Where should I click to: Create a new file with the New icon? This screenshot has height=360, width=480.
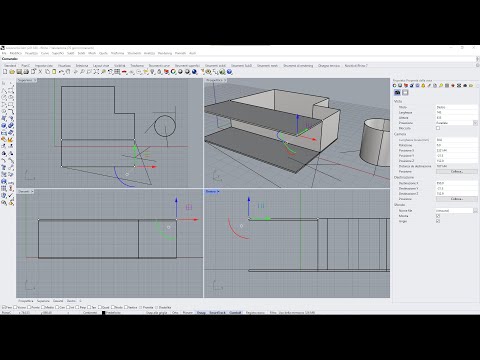pyautogui.click(x=5, y=72)
